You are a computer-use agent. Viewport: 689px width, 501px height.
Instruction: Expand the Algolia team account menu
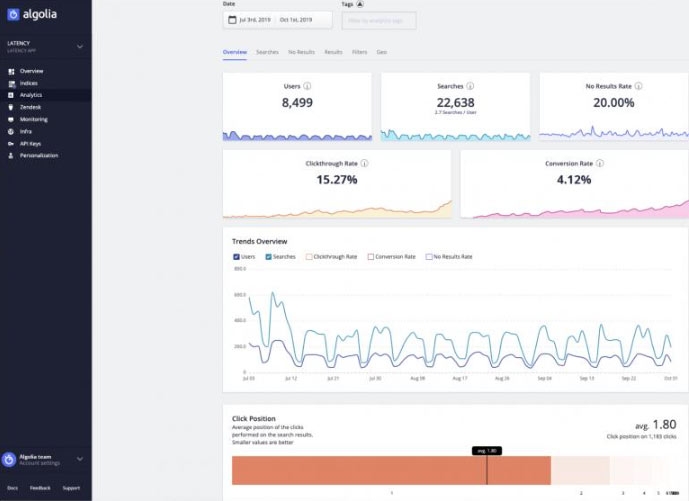click(80, 459)
